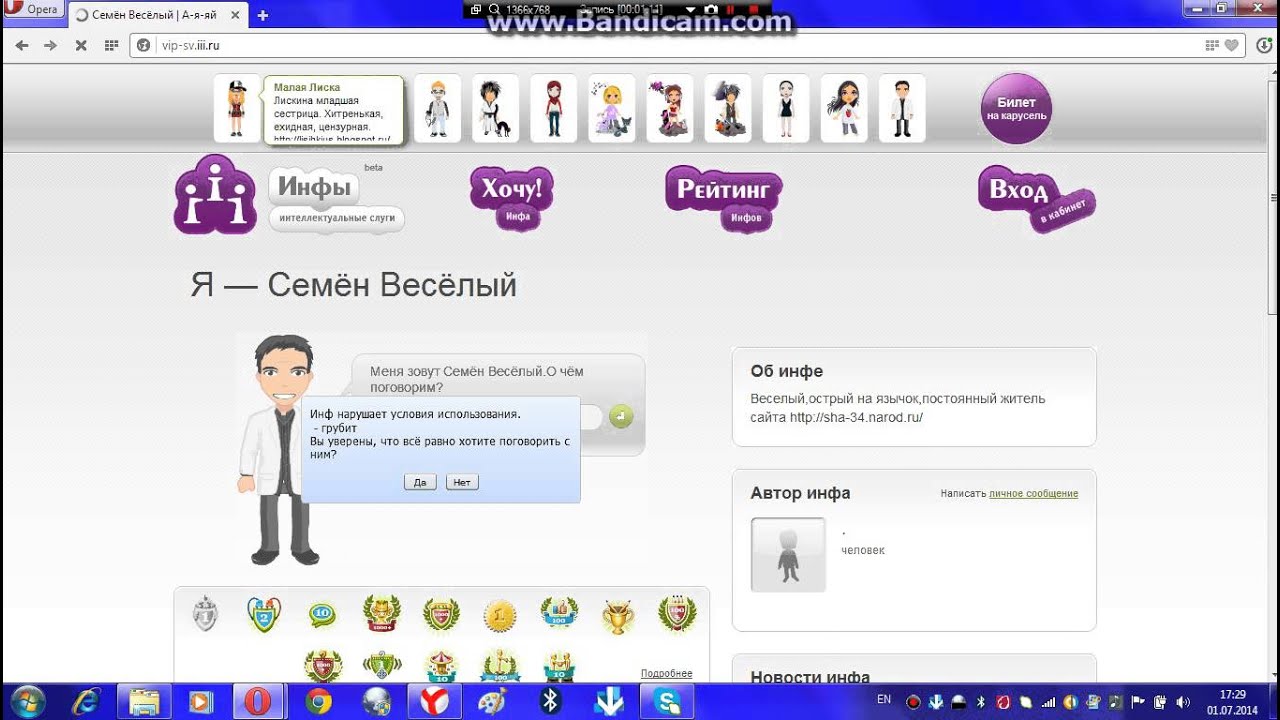Open Малая Лиска carousel avatar
This screenshot has height=720, width=1280.
236,108
